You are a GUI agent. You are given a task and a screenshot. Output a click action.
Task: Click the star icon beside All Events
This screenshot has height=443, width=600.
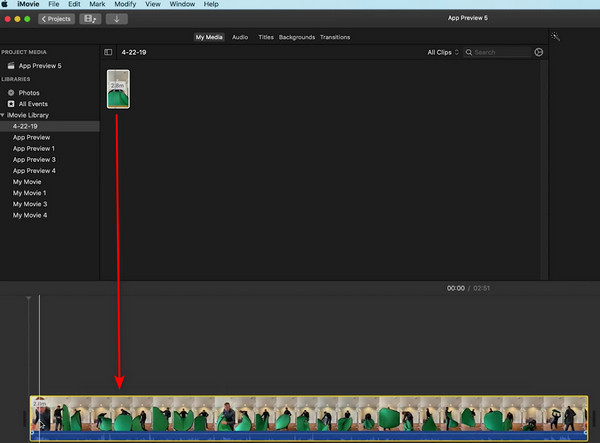11,104
